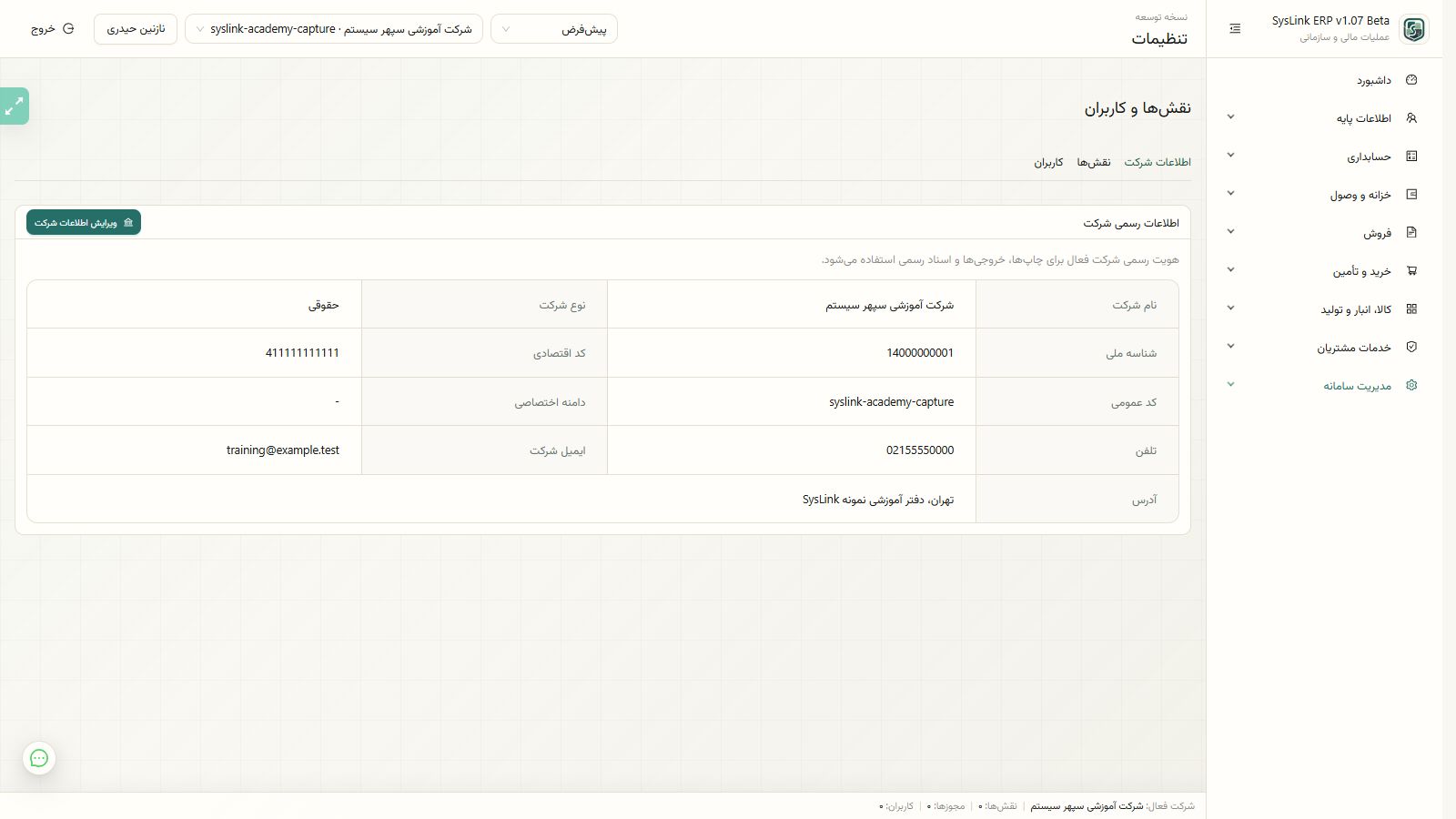Click the national ID value 14000000001
The height and width of the screenshot is (819, 1456).
click(920, 353)
